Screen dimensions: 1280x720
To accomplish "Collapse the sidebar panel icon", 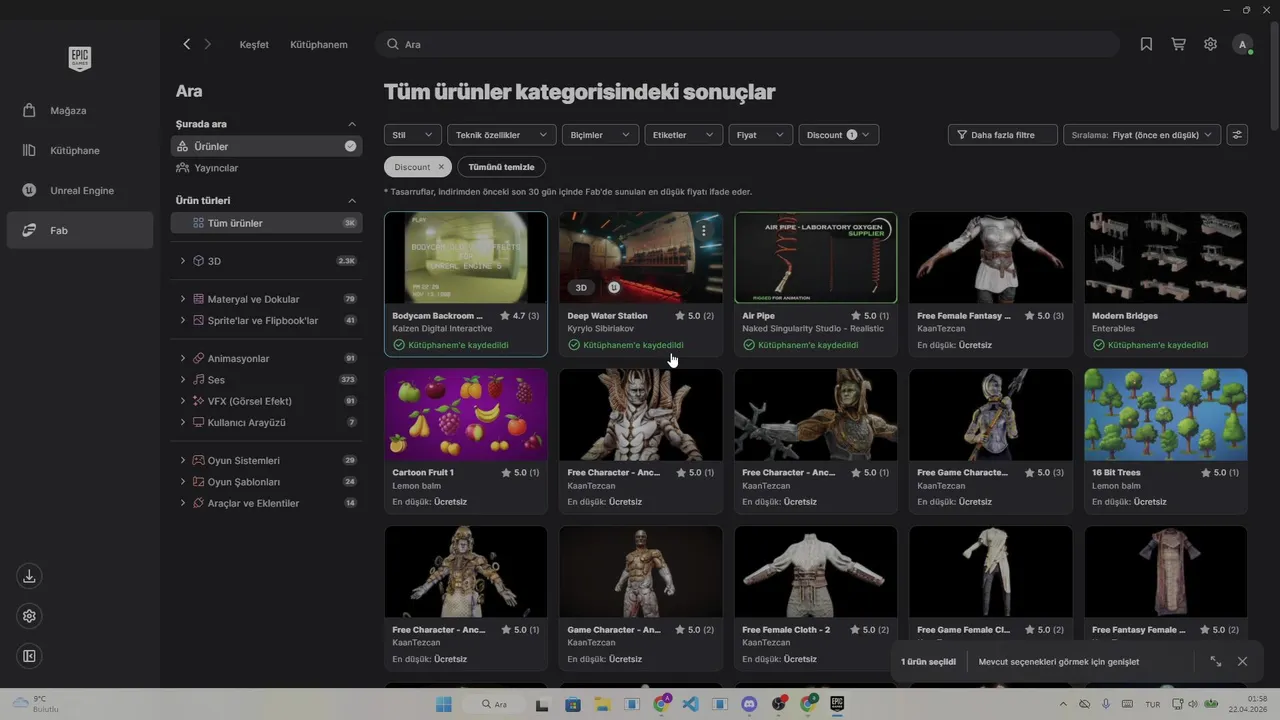I will [x=29, y=656].
